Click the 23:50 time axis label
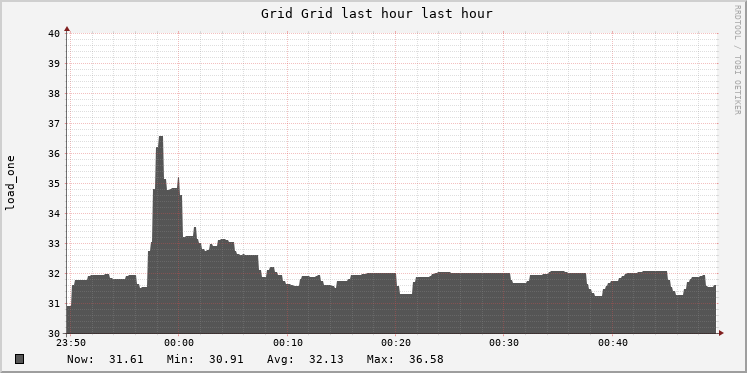Image resolution: width=747 pixels, height=373 pixels. (x=70, y=343)
